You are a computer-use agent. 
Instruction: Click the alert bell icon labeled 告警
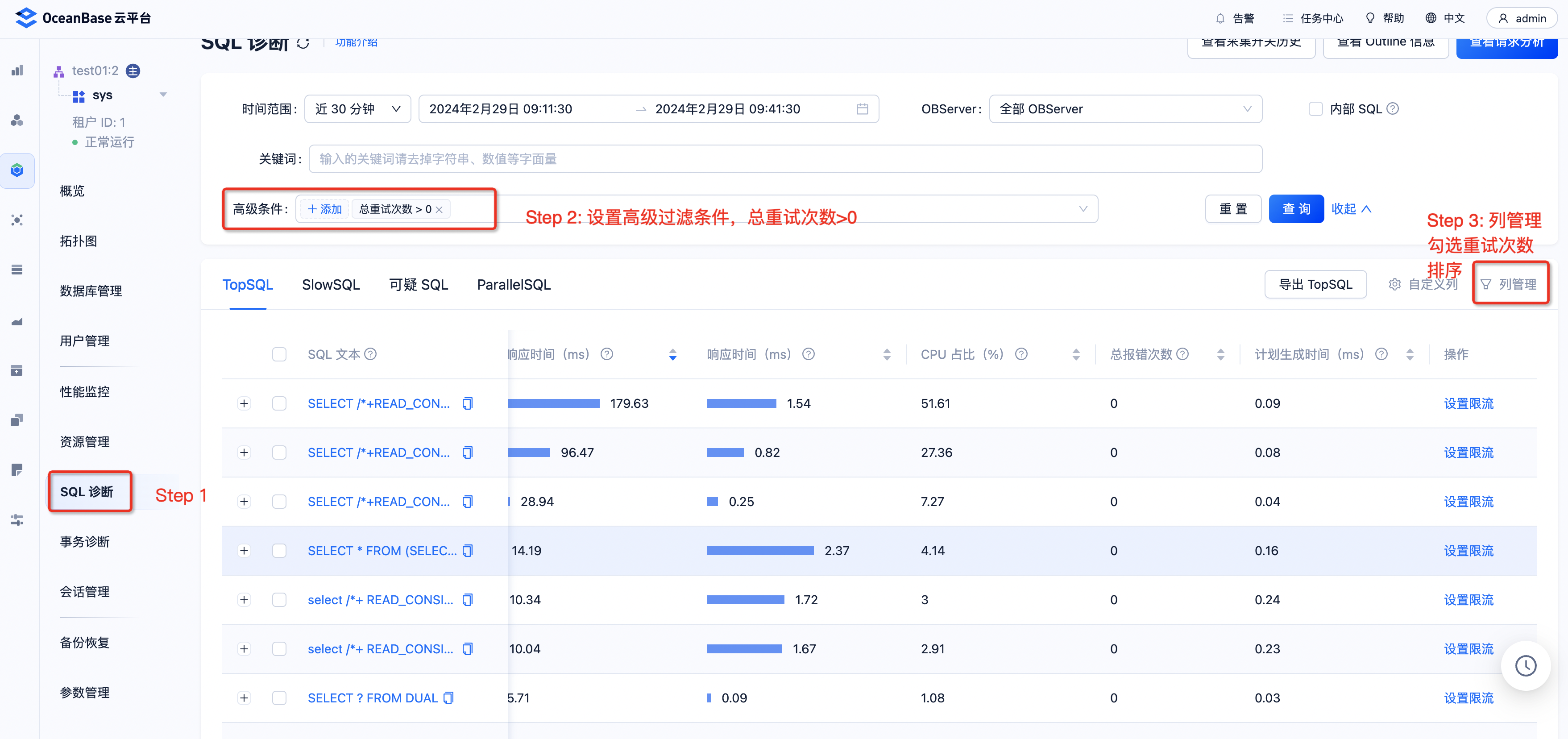pos(1220,18)
